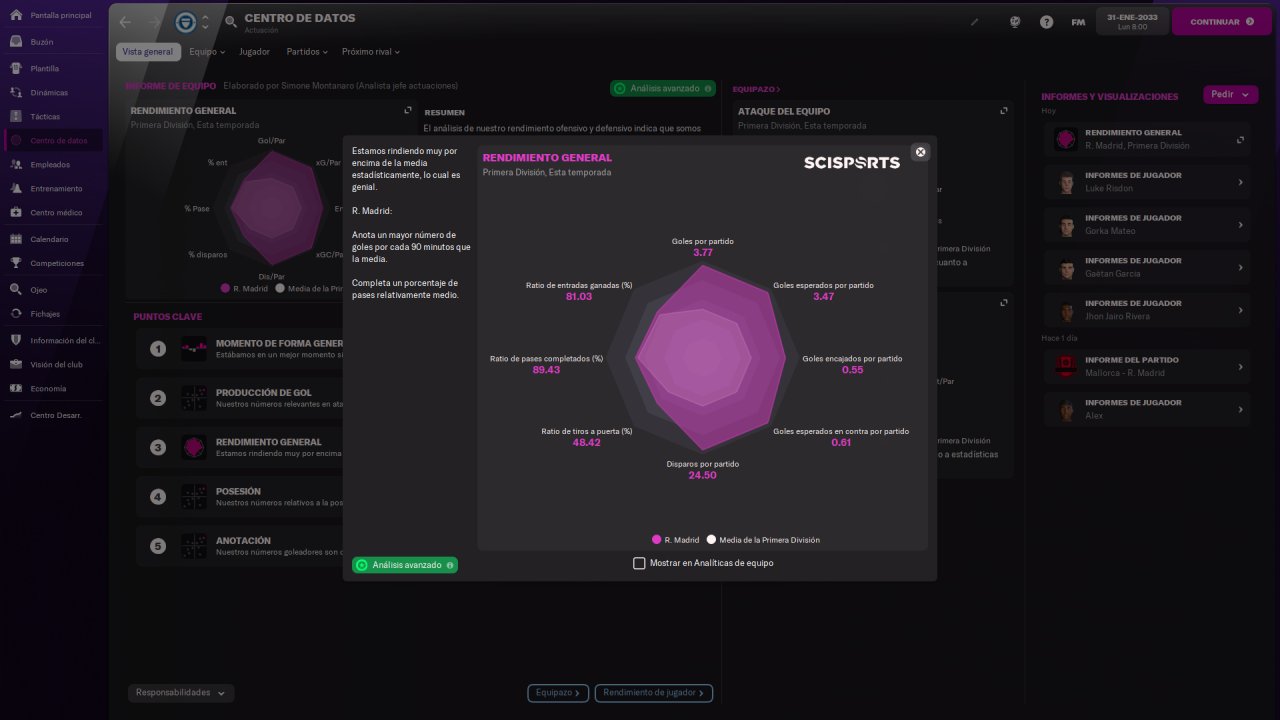Open the Producción de gol key point
1280x720 pixels.
240,397
